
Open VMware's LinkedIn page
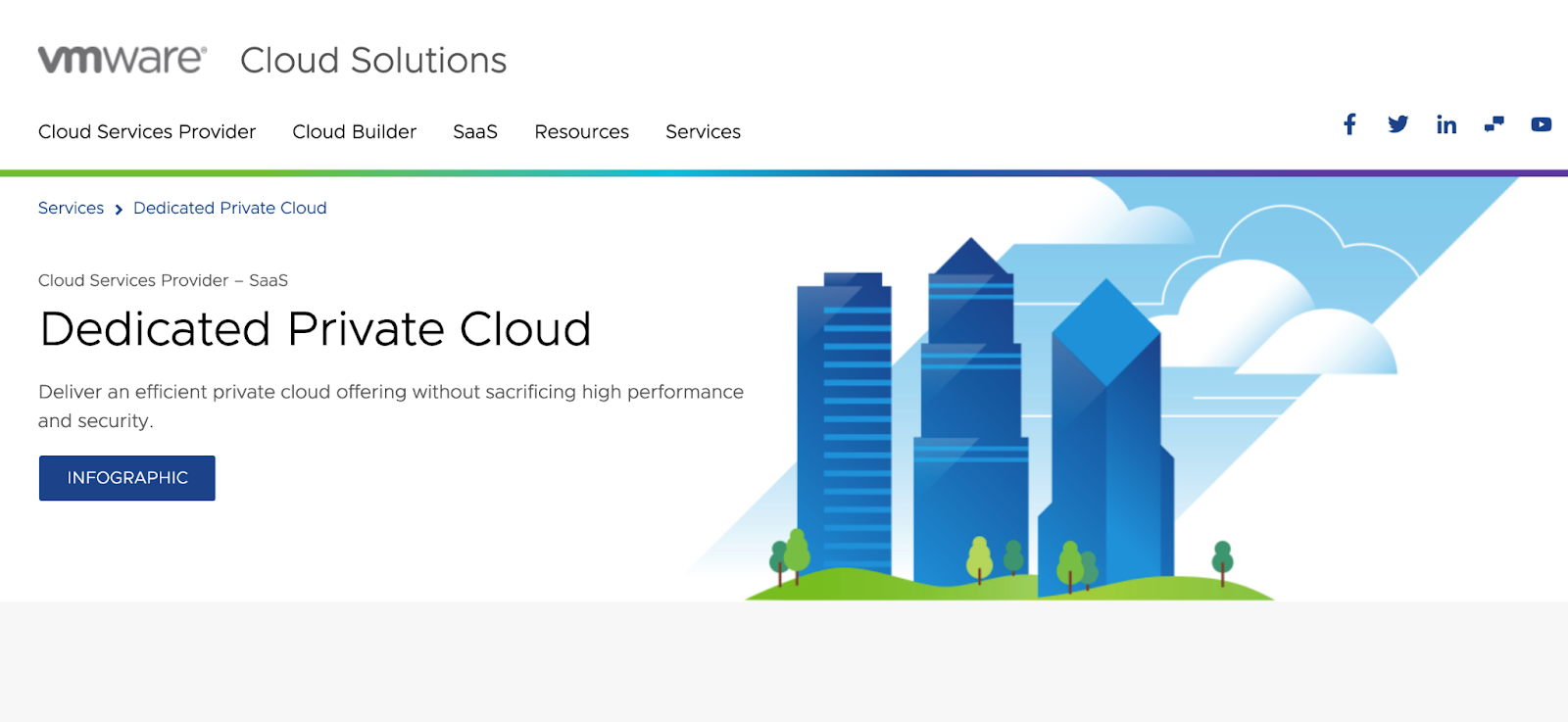pos(1446,124)
